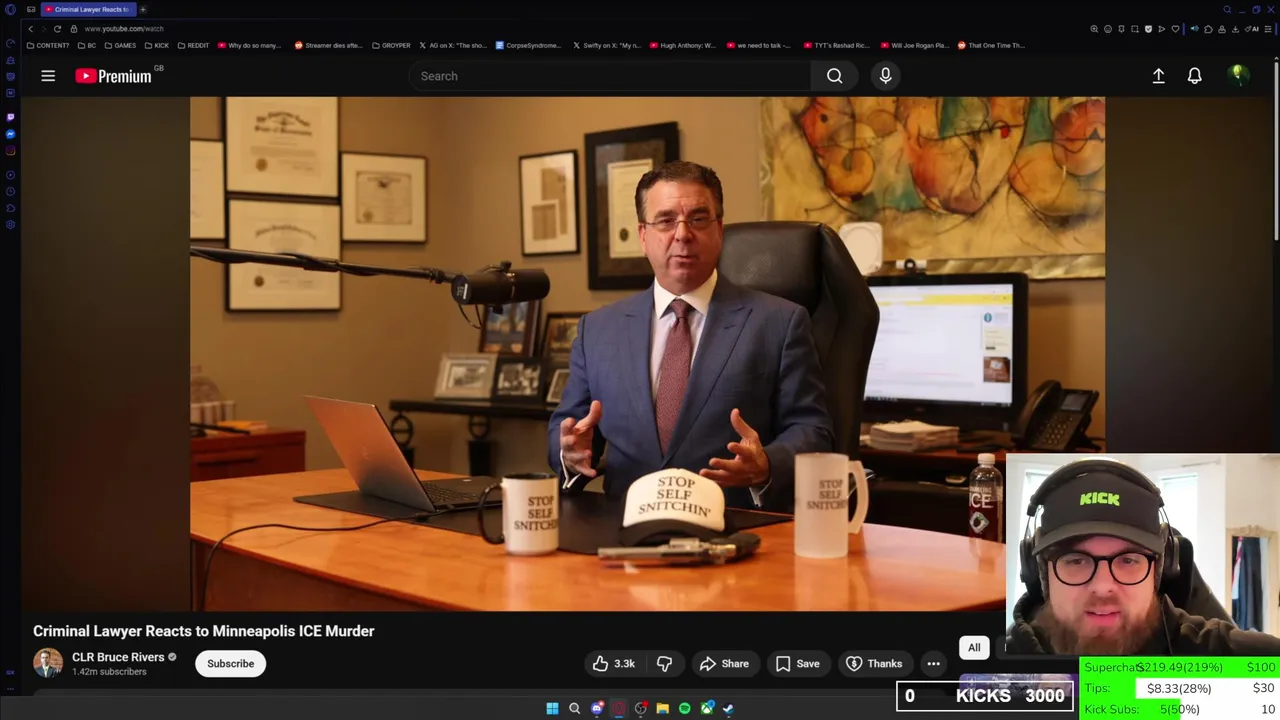Open the 'TYT's Rashad Ric...' bookmark
Image resolution: width=1280 pixels, height=720 pixels.
click(836, 45)
